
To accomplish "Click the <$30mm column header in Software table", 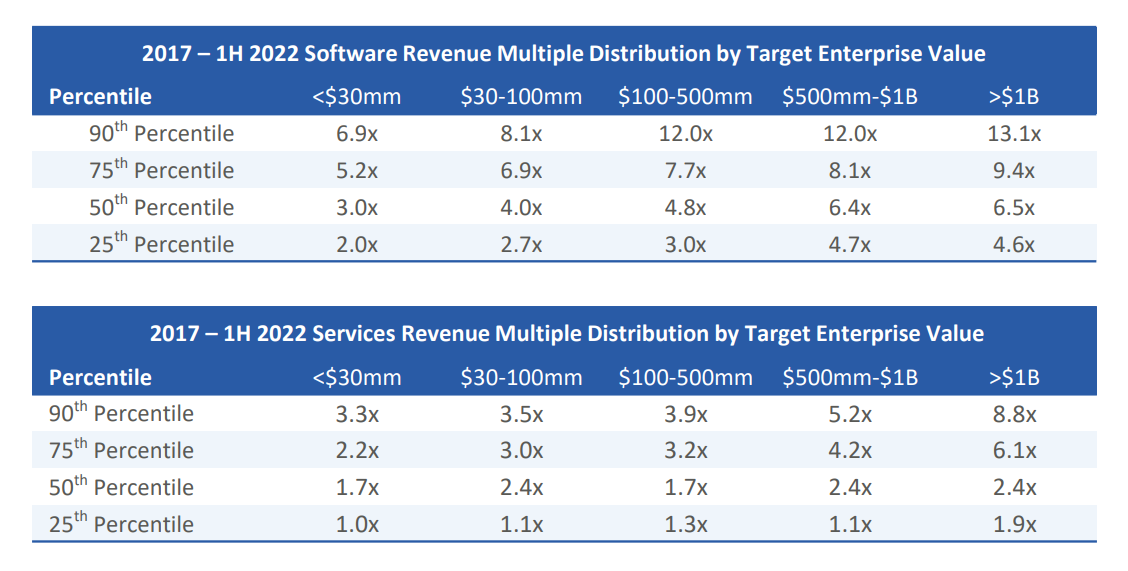I will point(357,97).
